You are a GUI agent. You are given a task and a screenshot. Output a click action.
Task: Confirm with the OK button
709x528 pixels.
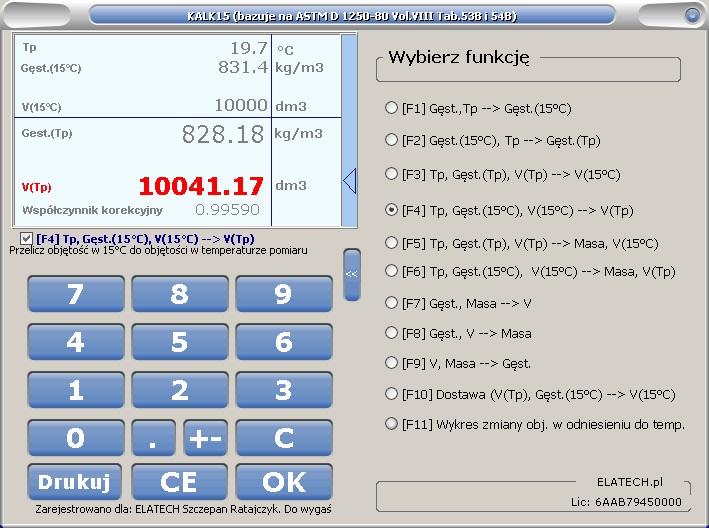[284, 482]
